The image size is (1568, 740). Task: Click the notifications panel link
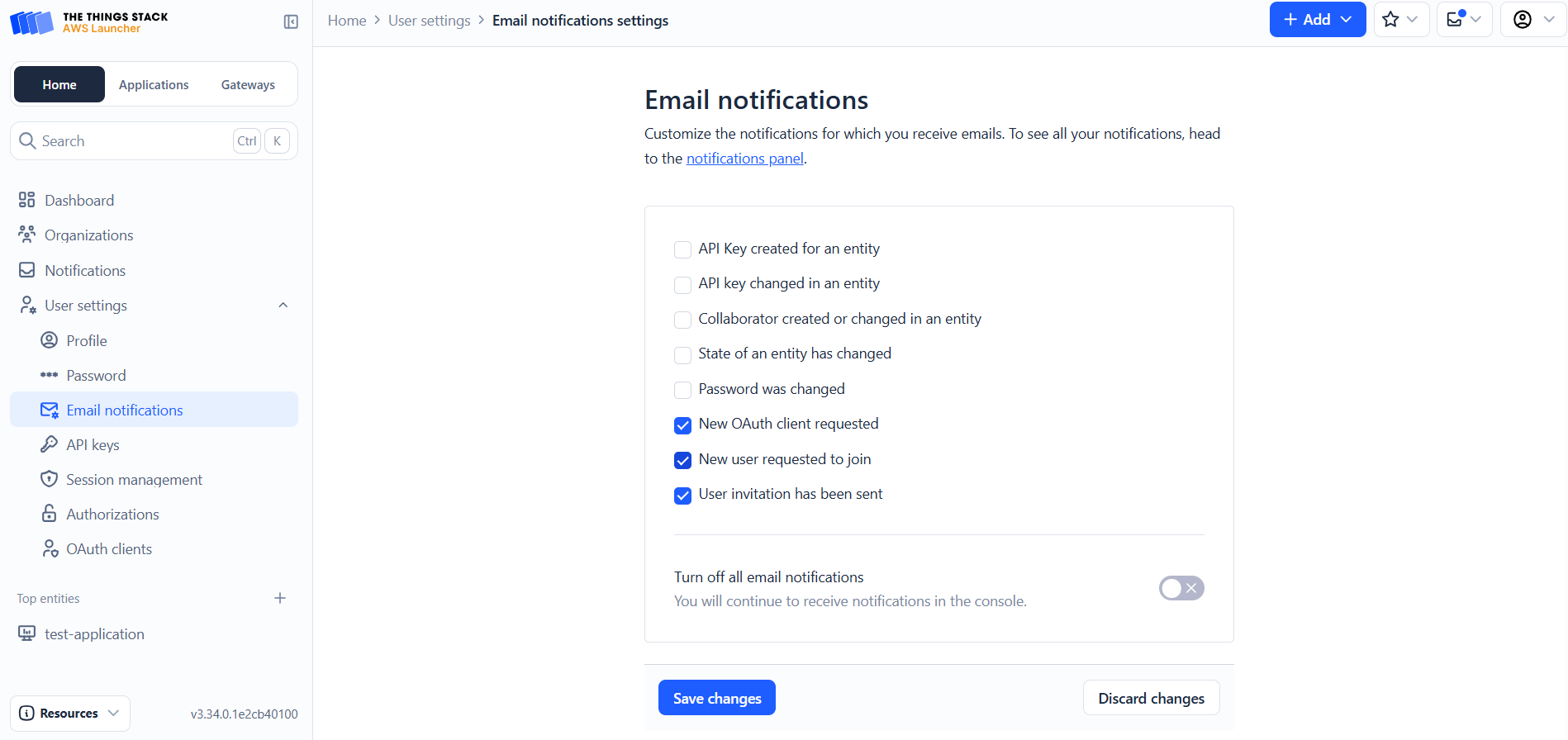click(744, 158)
